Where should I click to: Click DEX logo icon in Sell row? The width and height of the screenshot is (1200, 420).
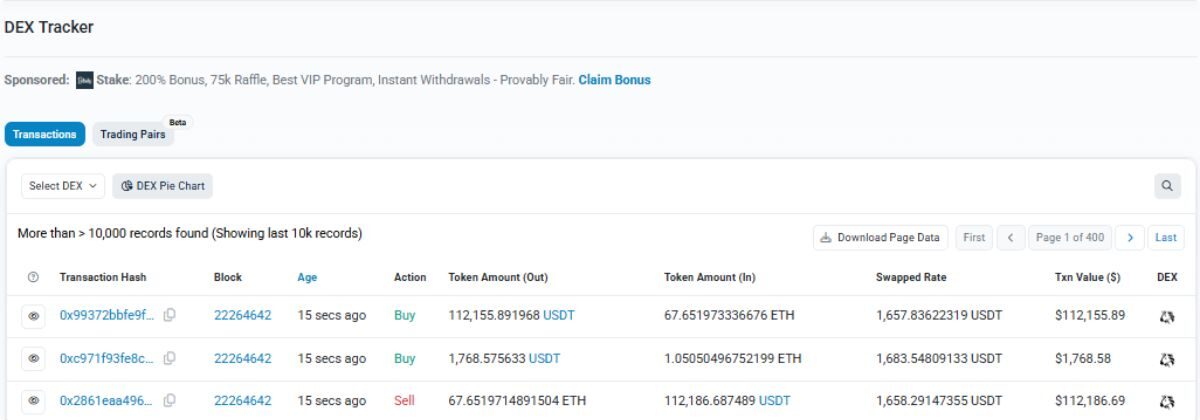coord(1166,401)
